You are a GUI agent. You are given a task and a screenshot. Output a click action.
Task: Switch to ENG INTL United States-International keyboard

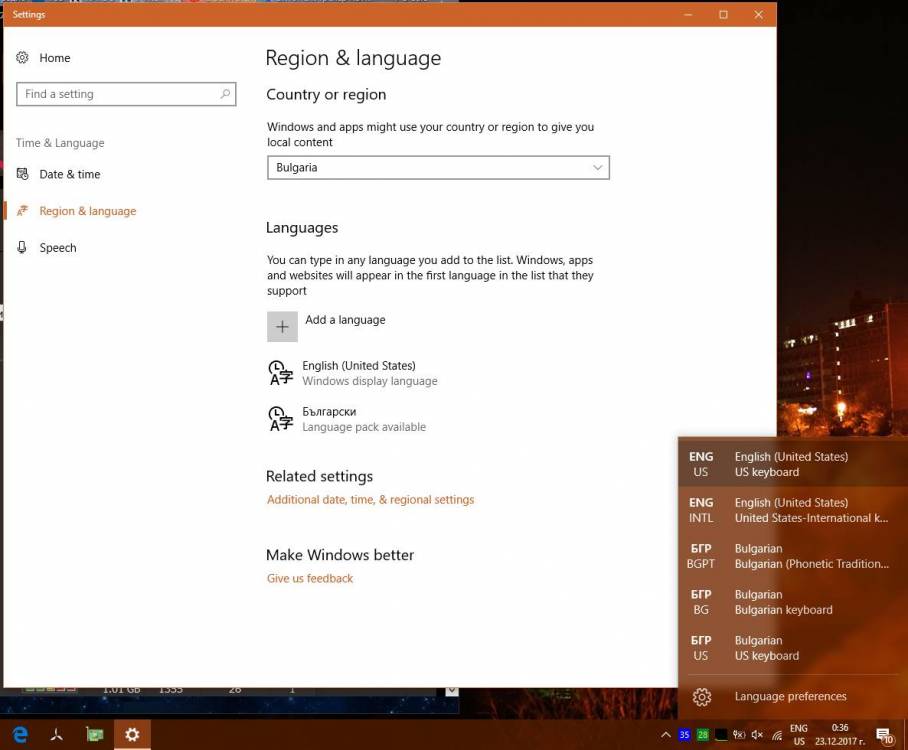point(793,510)
